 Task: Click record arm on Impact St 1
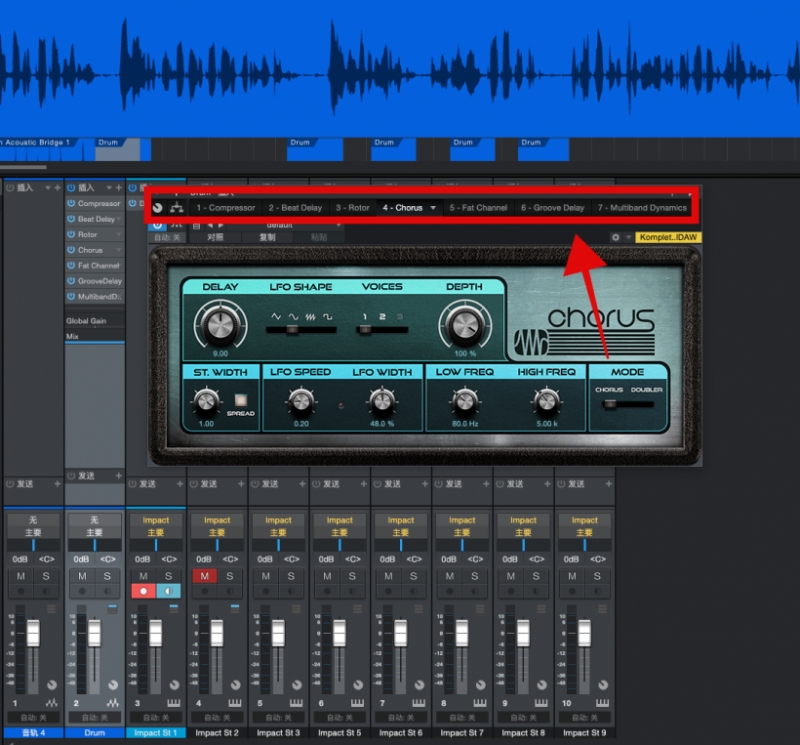tap(143, 591)
